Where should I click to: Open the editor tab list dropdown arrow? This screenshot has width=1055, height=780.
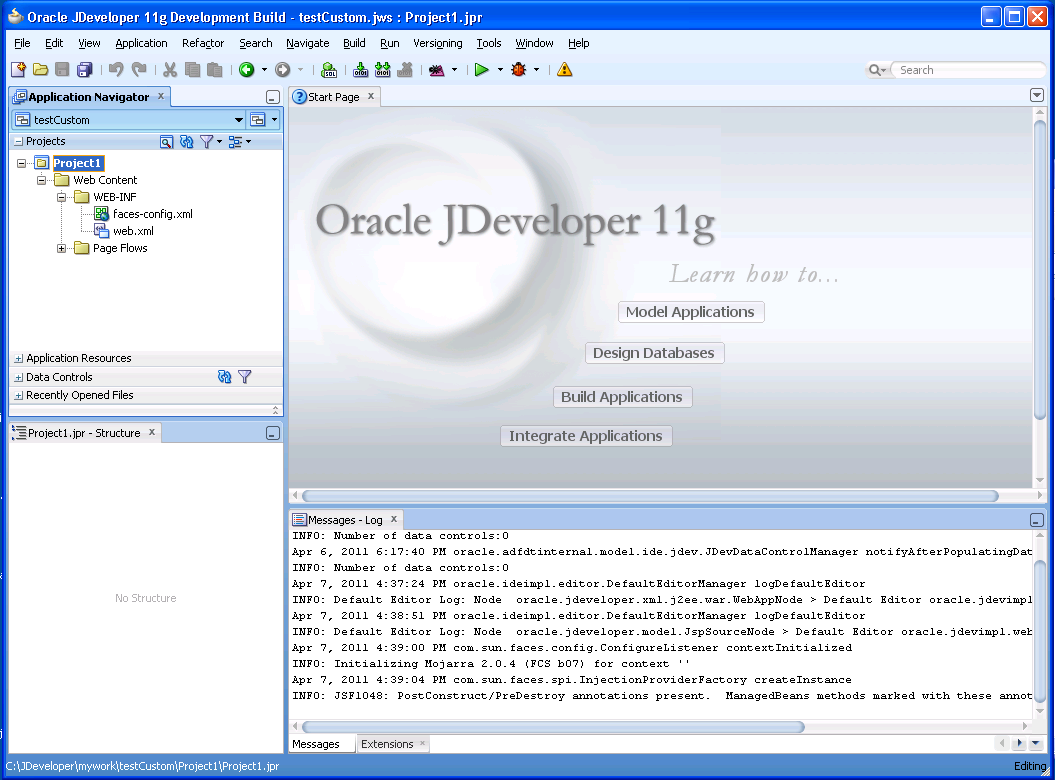(1037, 96)
